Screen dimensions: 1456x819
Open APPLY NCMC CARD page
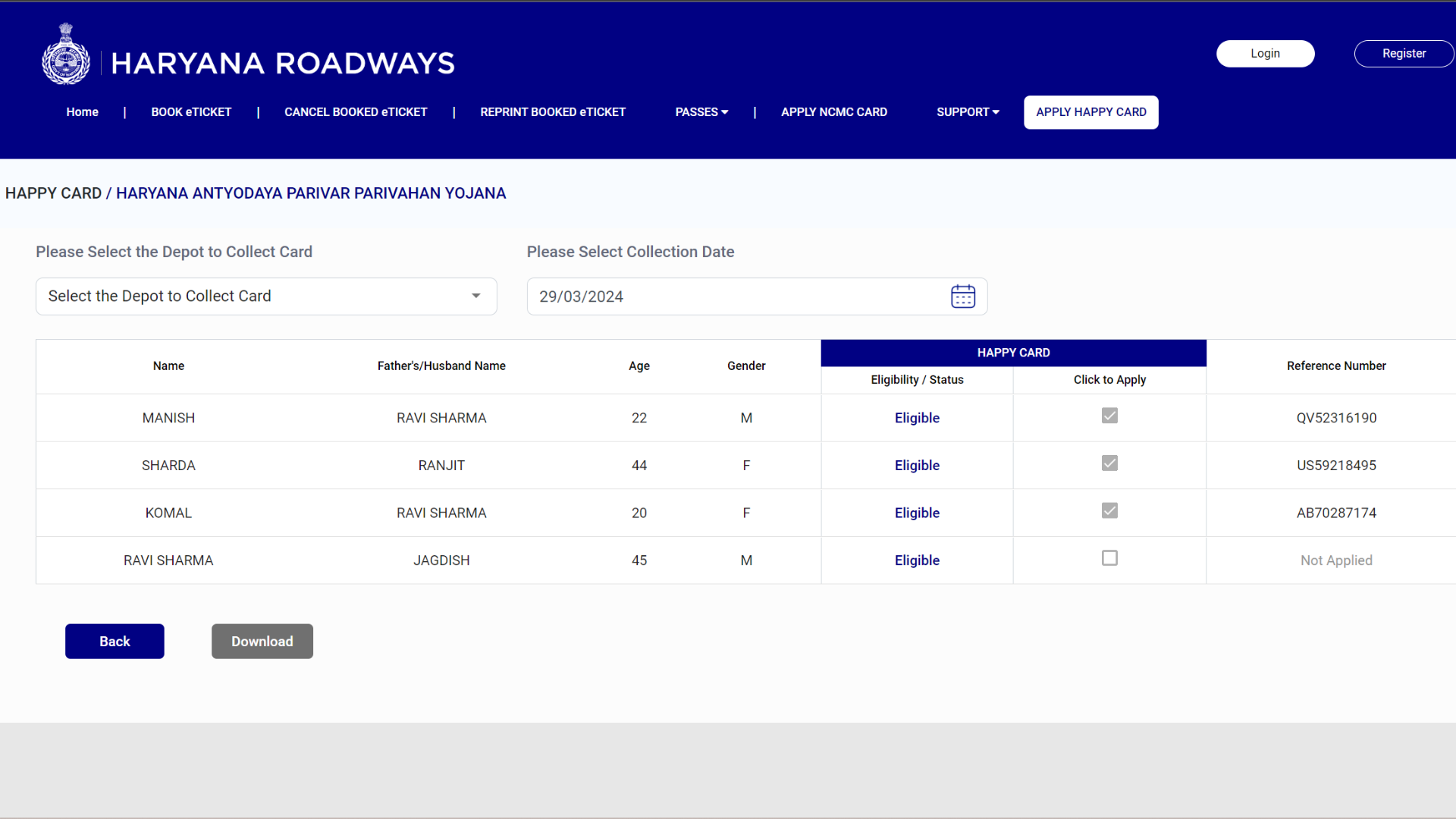pos(834,112)
